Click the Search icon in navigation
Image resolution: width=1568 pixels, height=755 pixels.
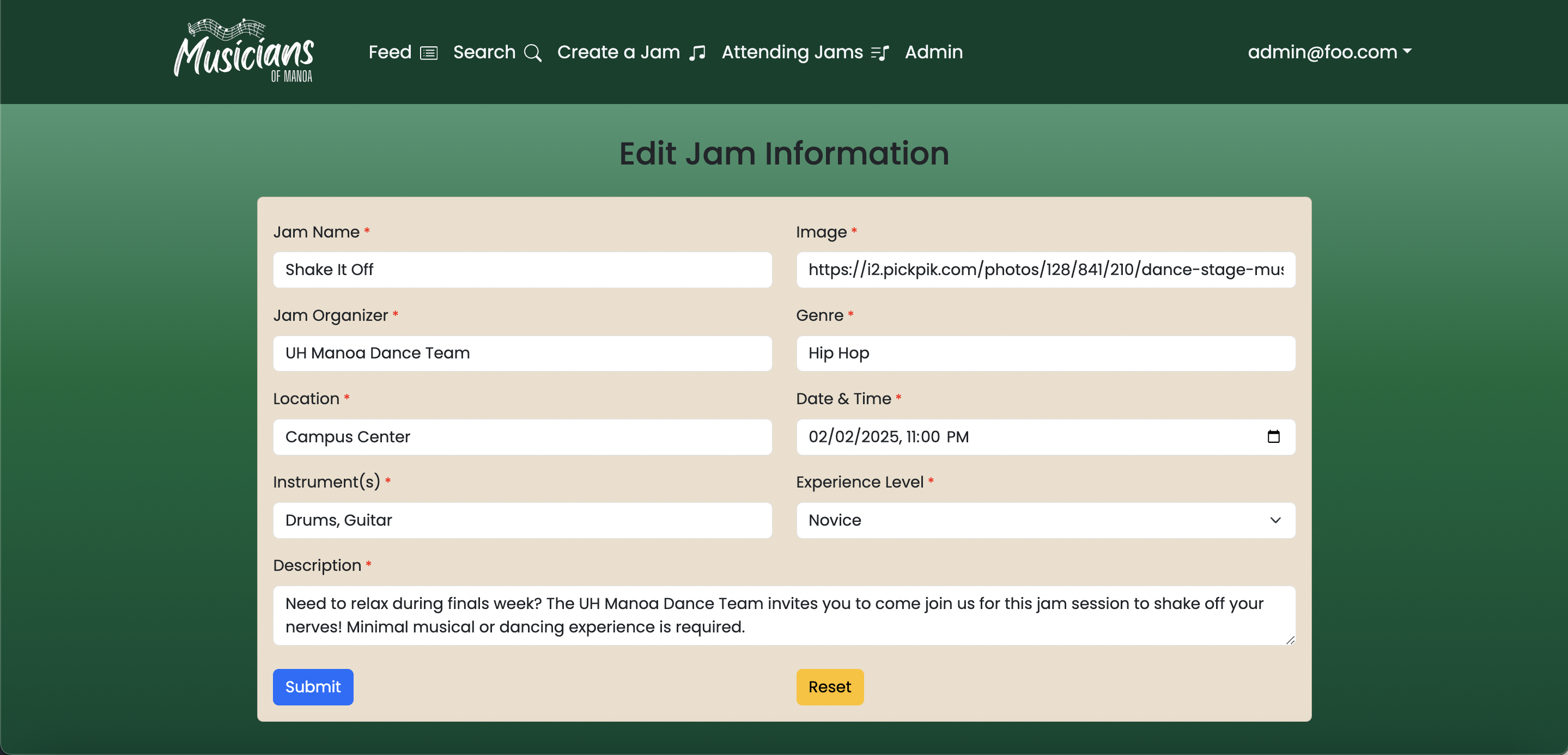coord(530,52)
